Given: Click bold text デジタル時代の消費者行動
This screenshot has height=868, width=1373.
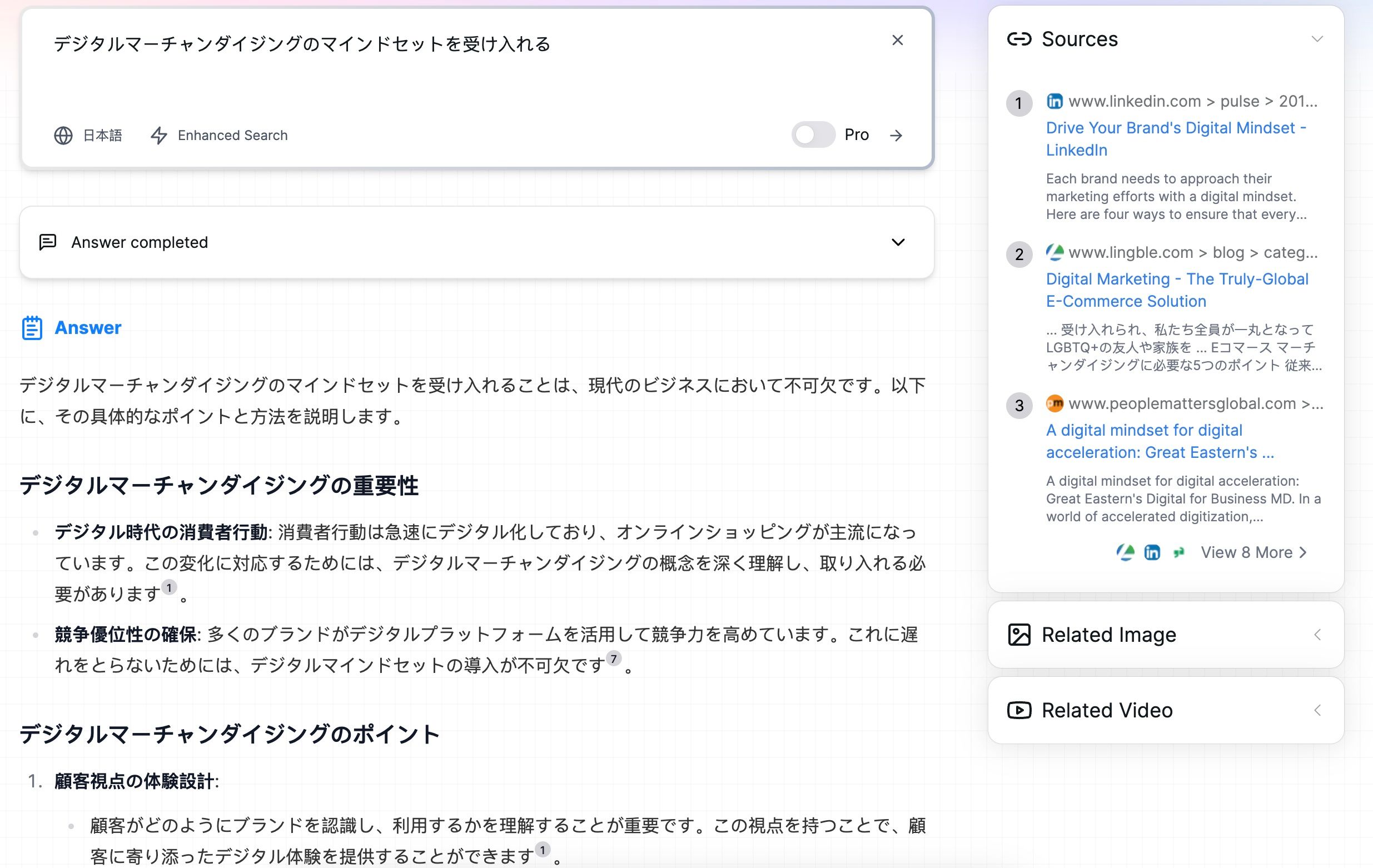Looking at the screenshot, I should pos(161,532).
